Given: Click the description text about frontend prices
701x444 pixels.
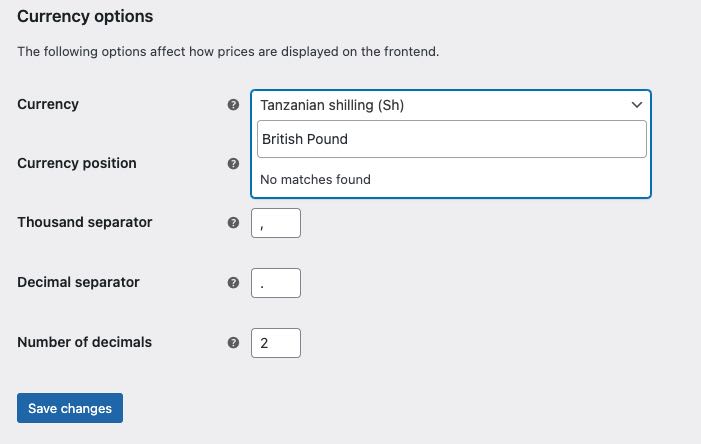Looking at the screenshot, I should point(228,50).
